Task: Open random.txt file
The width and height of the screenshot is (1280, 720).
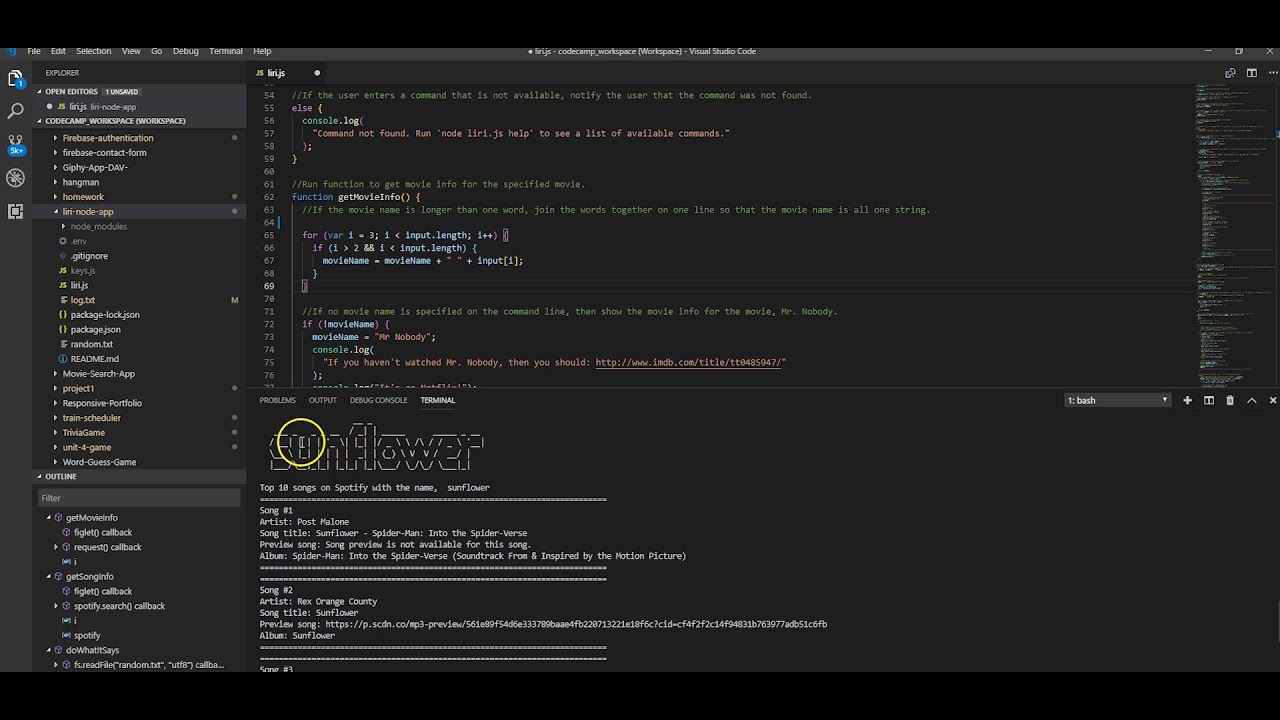Action: pos(91,344)
